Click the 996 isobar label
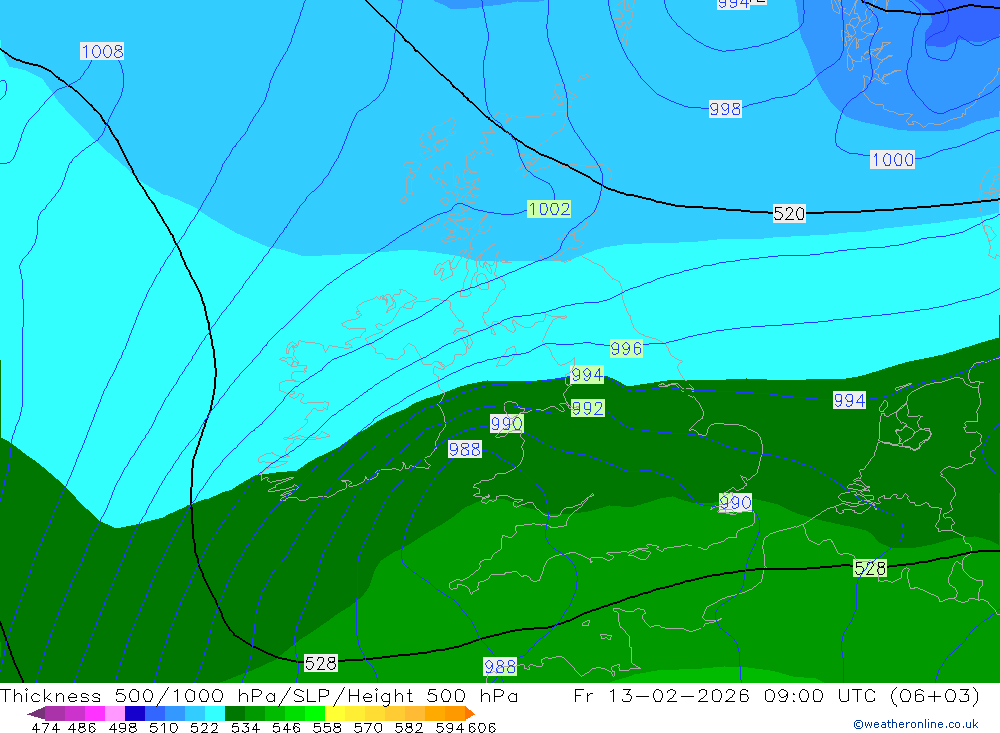The width and height of the screenshot is (1000, 733). tap(626, 348)
